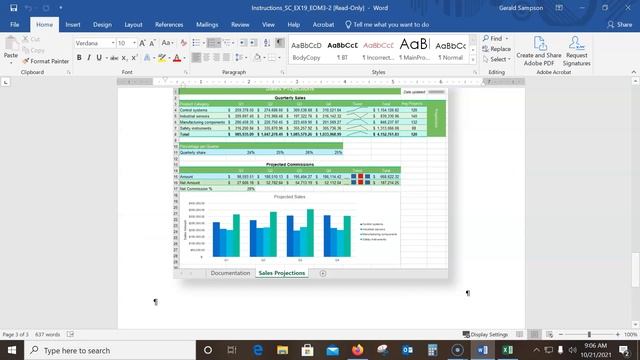Switch to Read Mode view
The width and height of the screenshot is (640, 360).
(519, 334)
